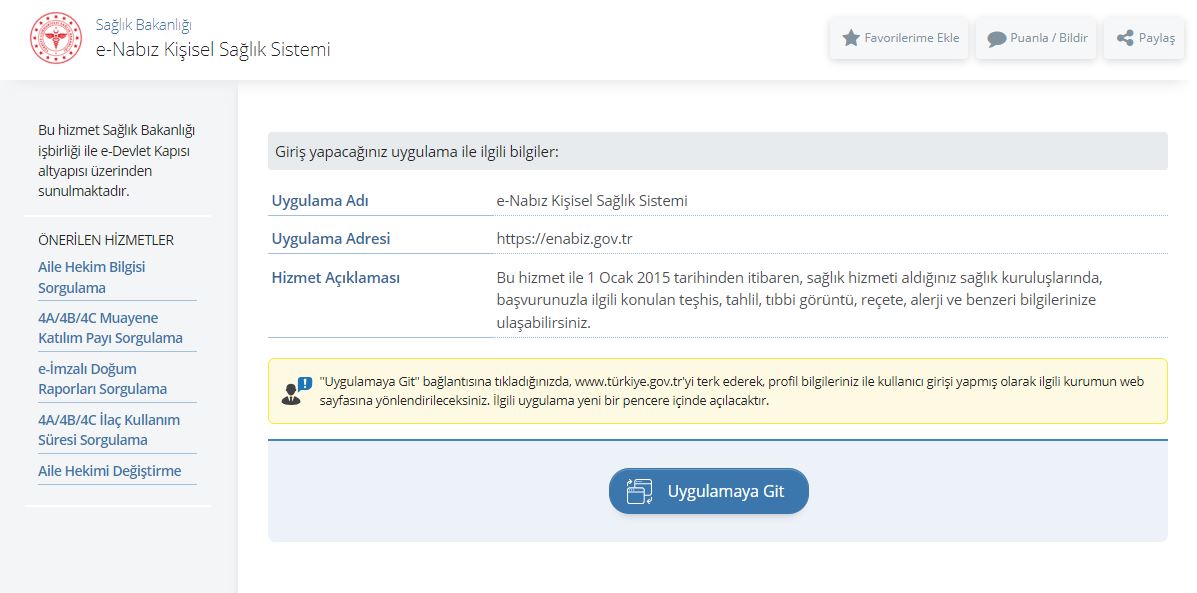The width and height of the screenshot is (1197, 593).
Task: Click the Paylaş share button
Action: click(1144, 38)
